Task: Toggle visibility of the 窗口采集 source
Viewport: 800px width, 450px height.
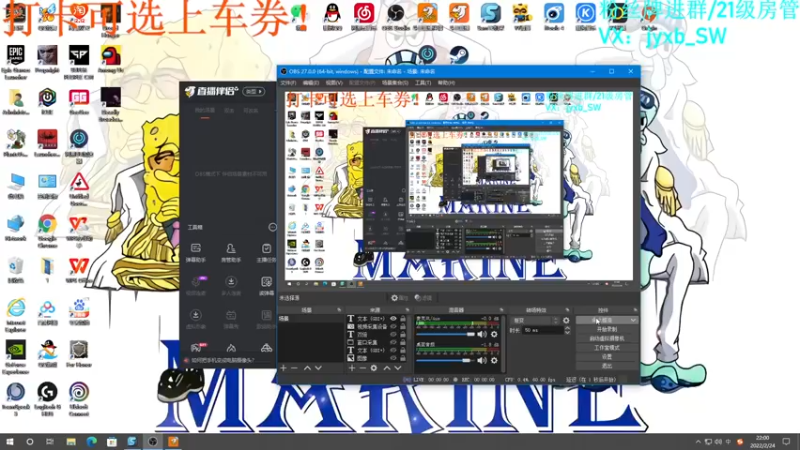Action: point(393,342)
